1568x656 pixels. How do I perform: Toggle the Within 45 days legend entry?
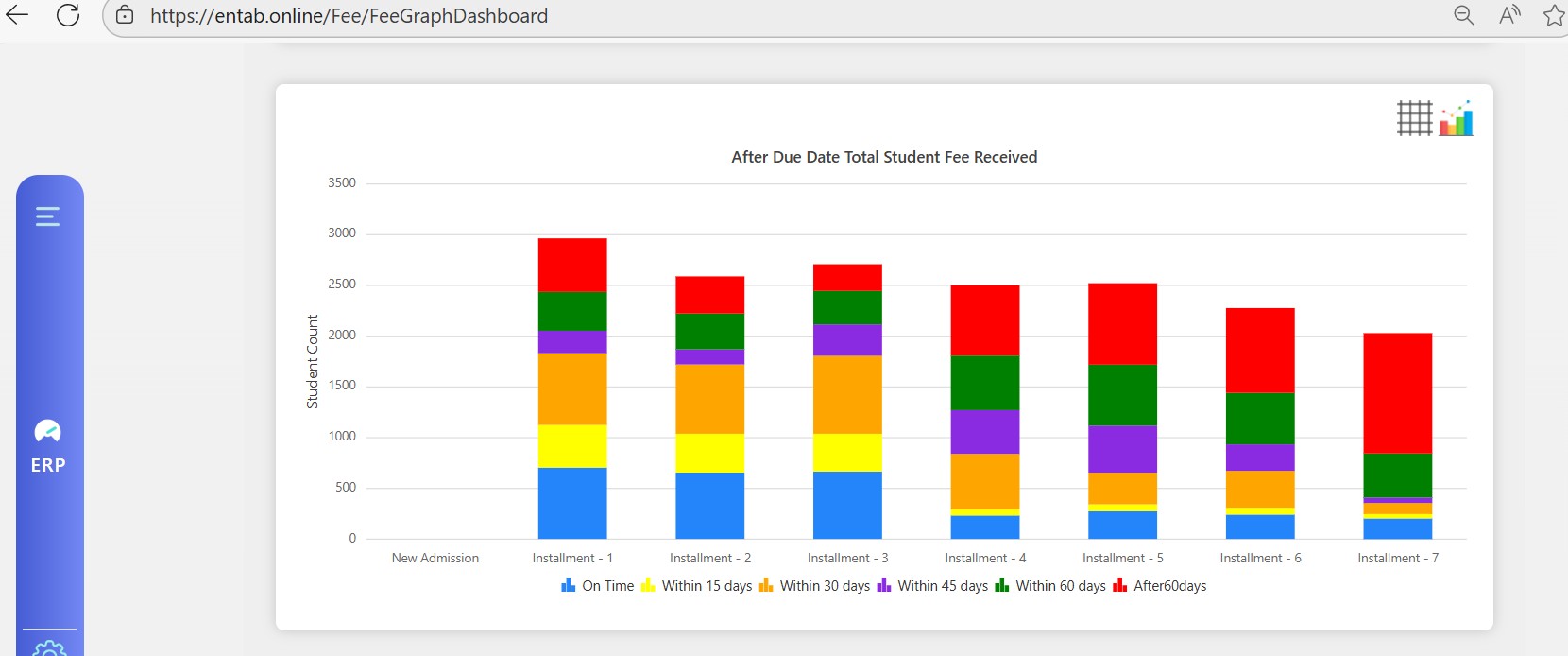tap(933, 586)
